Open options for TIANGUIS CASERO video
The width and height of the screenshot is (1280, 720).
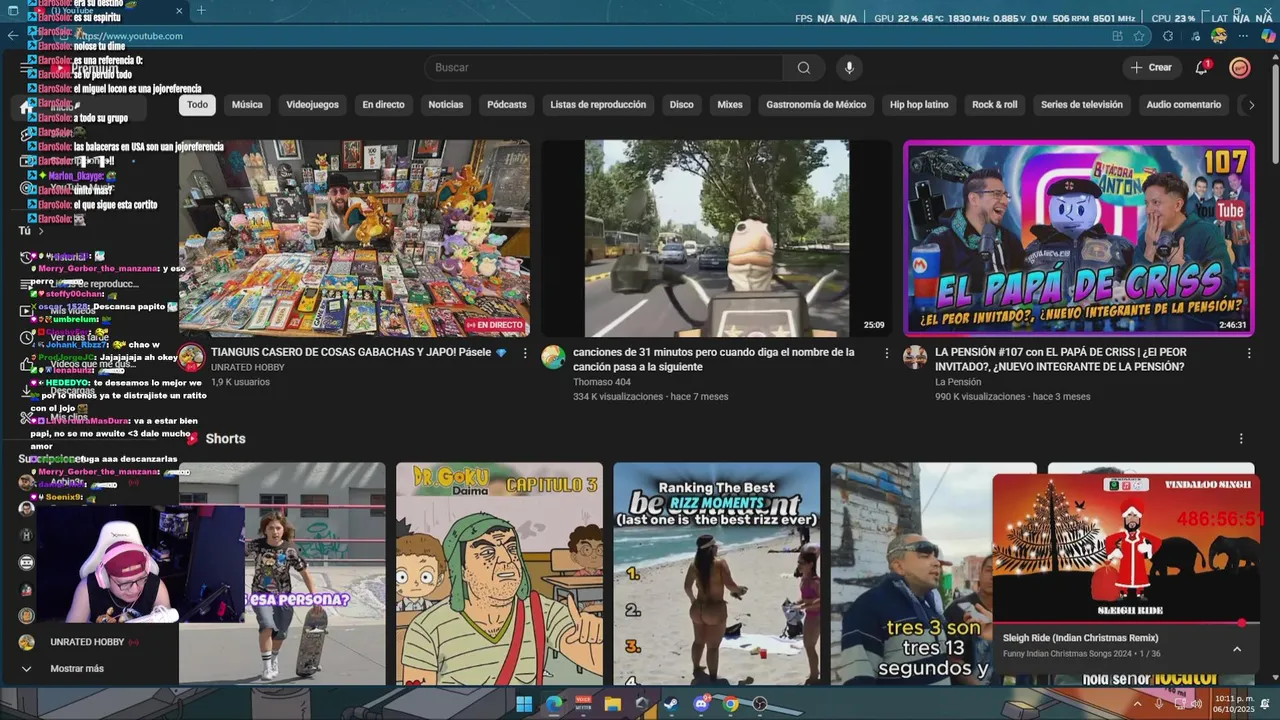point(525,353)
